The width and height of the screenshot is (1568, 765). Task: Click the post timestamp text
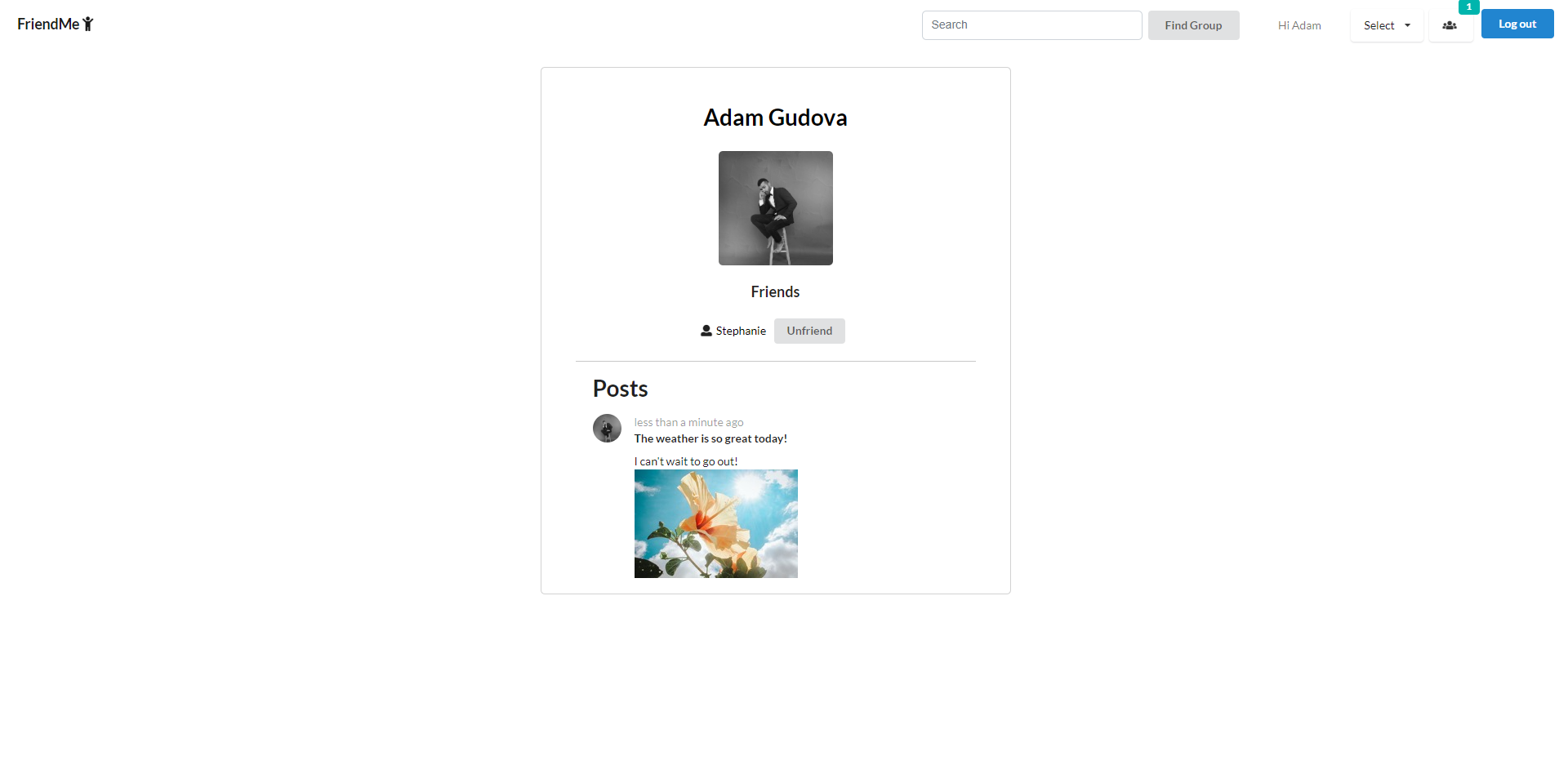coord(688,422)
